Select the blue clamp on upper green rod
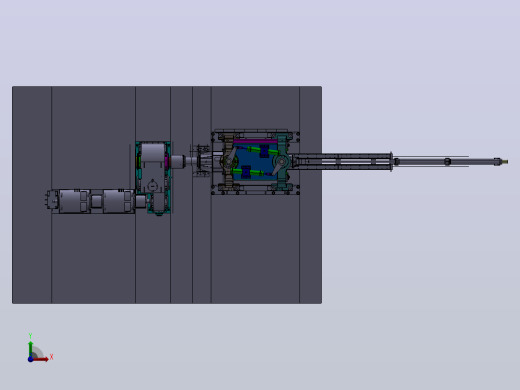The height and width of the screenshot is (390, 520). 264,151
